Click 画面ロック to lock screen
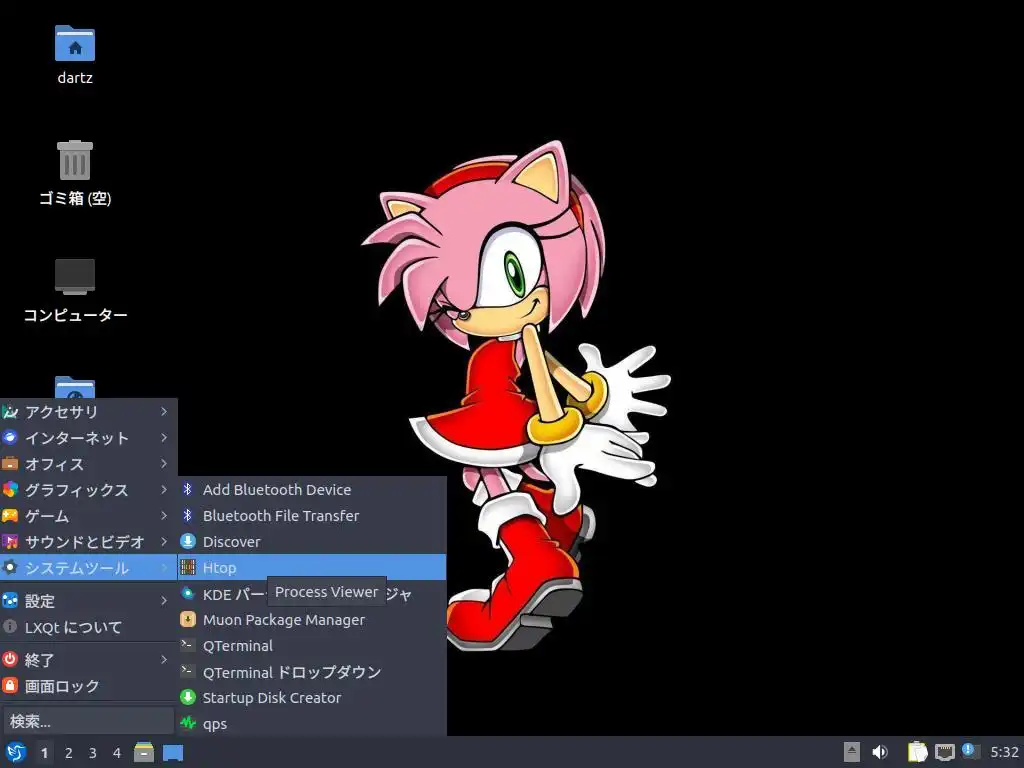This screenshot has height=768, width=1024. 89,686
